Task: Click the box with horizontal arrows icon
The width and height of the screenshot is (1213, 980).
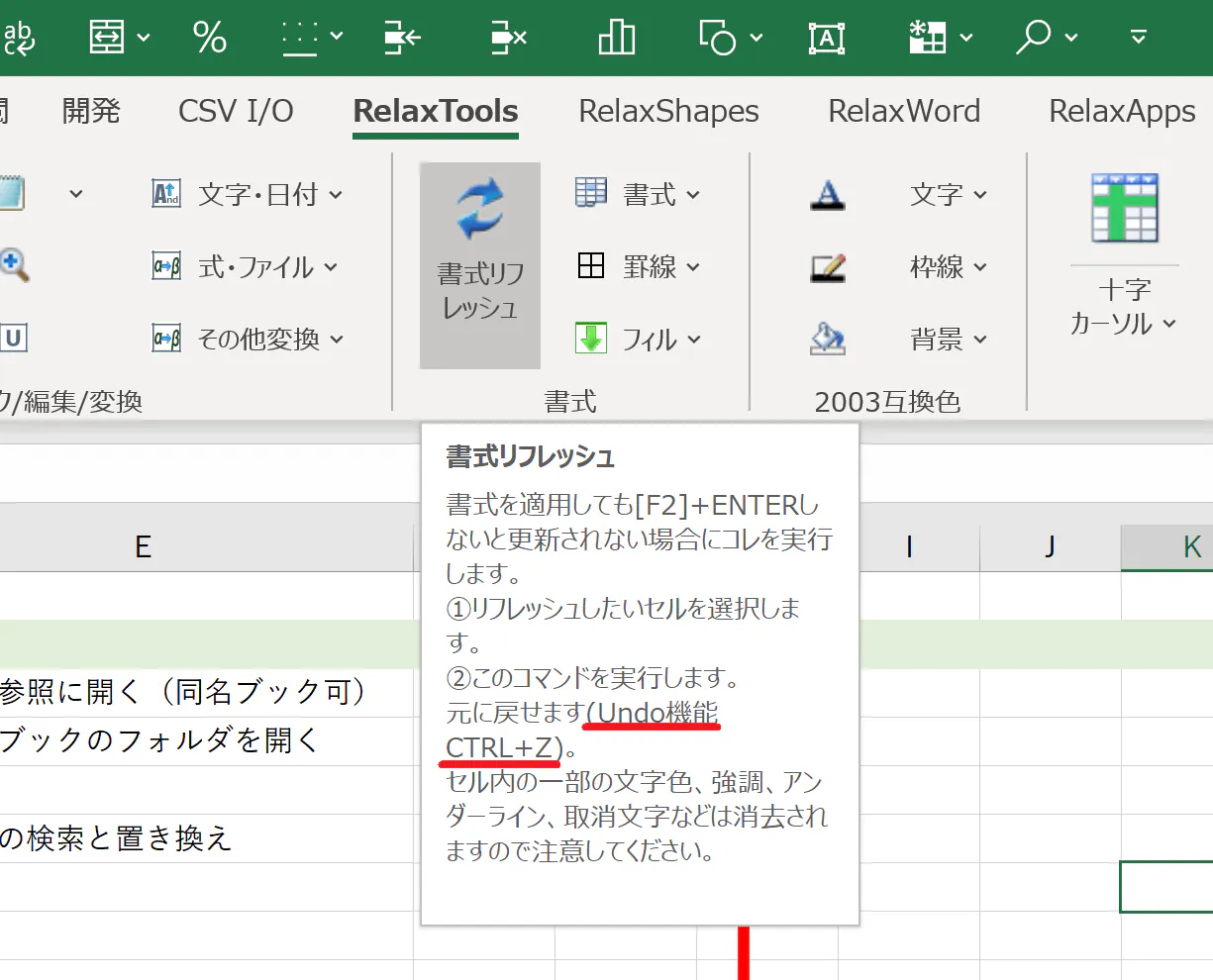Action: pos(107,38)
